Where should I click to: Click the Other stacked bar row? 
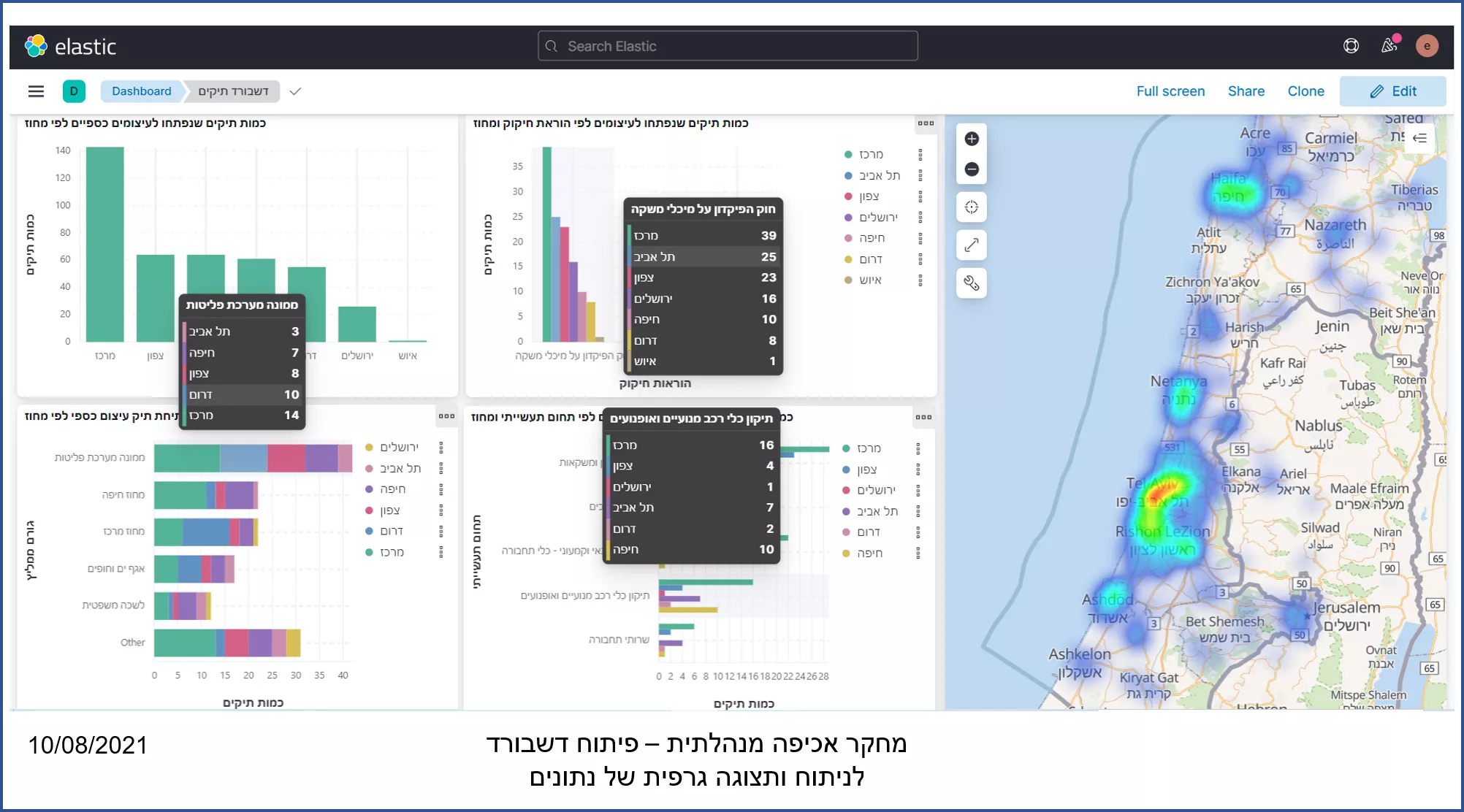pyautogui.click(x=227, y=643)
